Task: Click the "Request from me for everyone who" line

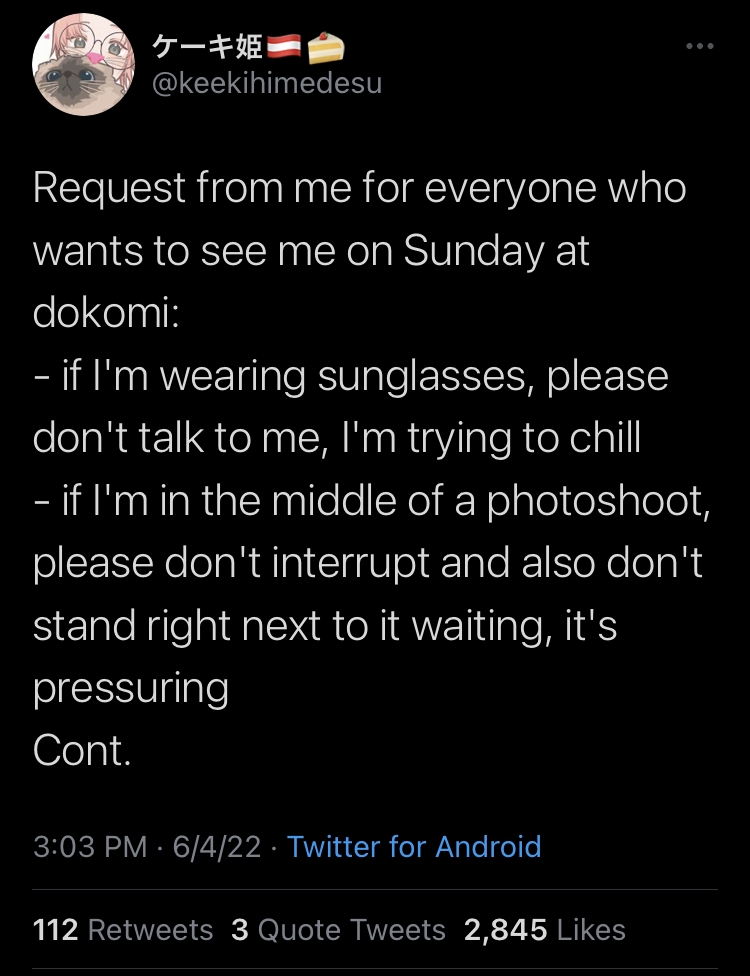Action: pos(360,189)
